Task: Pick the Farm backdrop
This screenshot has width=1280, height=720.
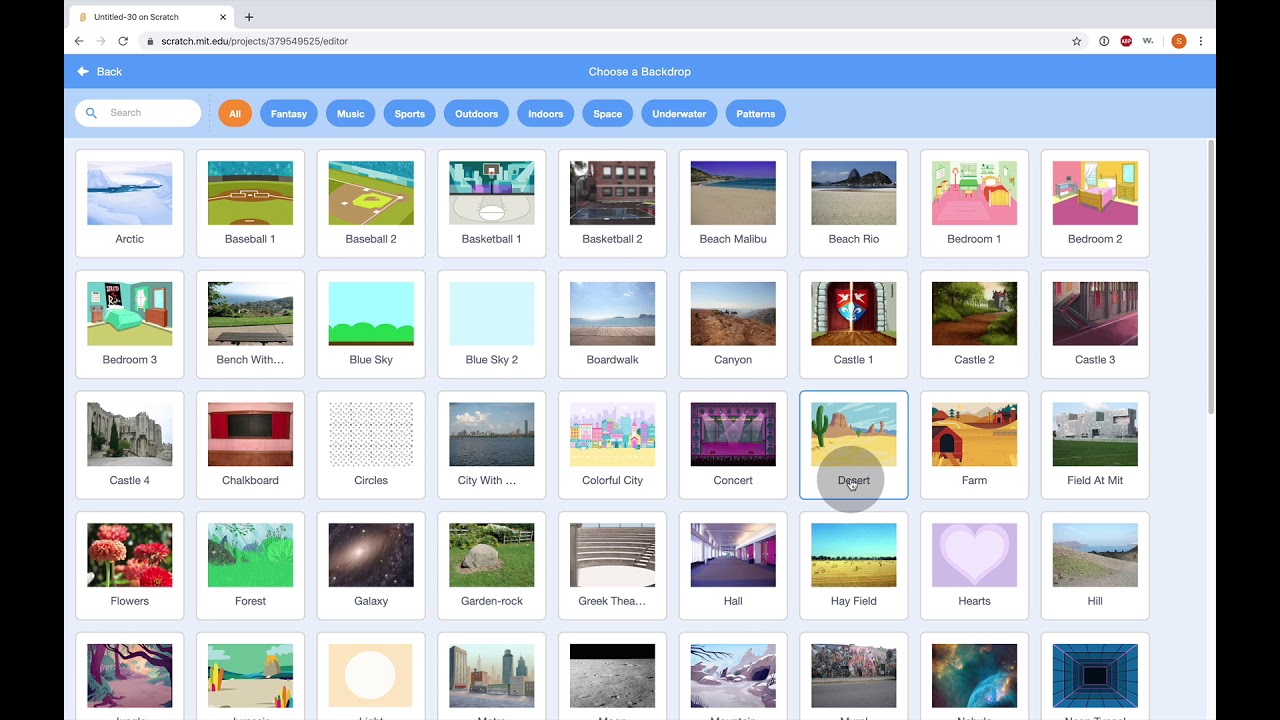Action: coord(975,445)
